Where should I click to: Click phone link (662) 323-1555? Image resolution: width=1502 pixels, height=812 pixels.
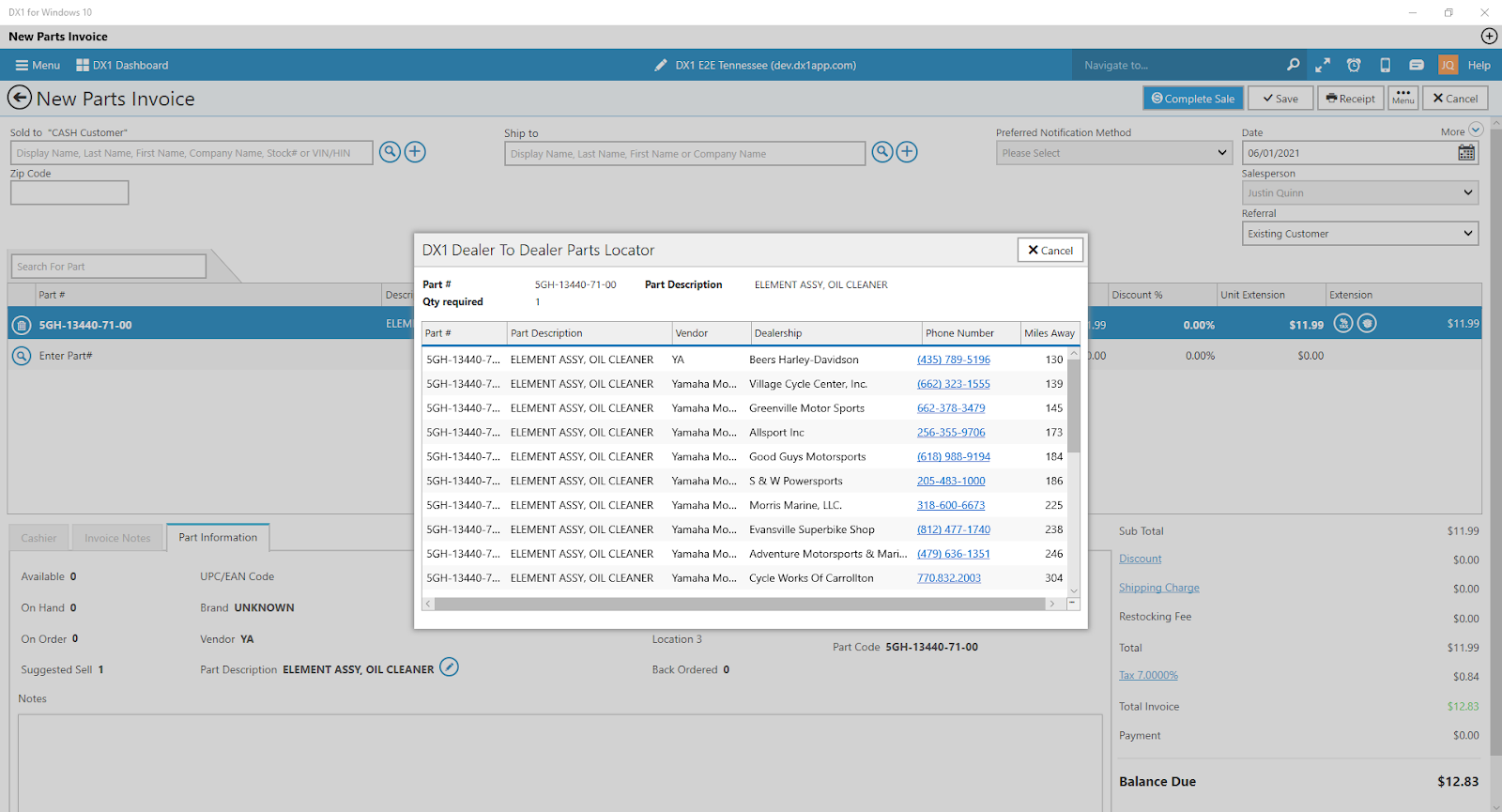[x=954, y=384]
